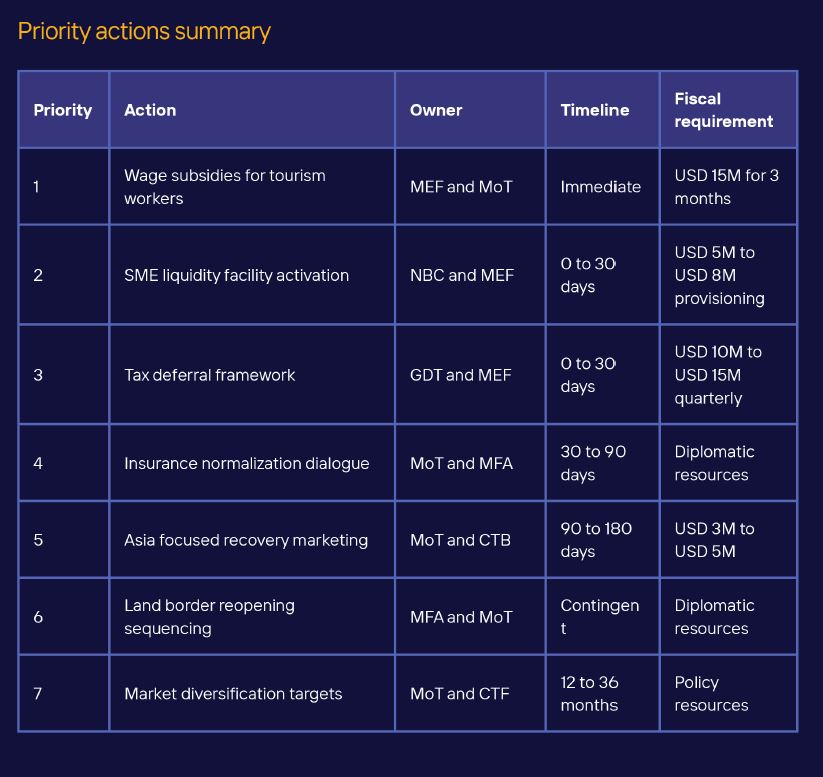Click the 'GDT and MEF' owner cell
Image resolution: width=823 pixels, height=777 pixels.
[460, 375]
